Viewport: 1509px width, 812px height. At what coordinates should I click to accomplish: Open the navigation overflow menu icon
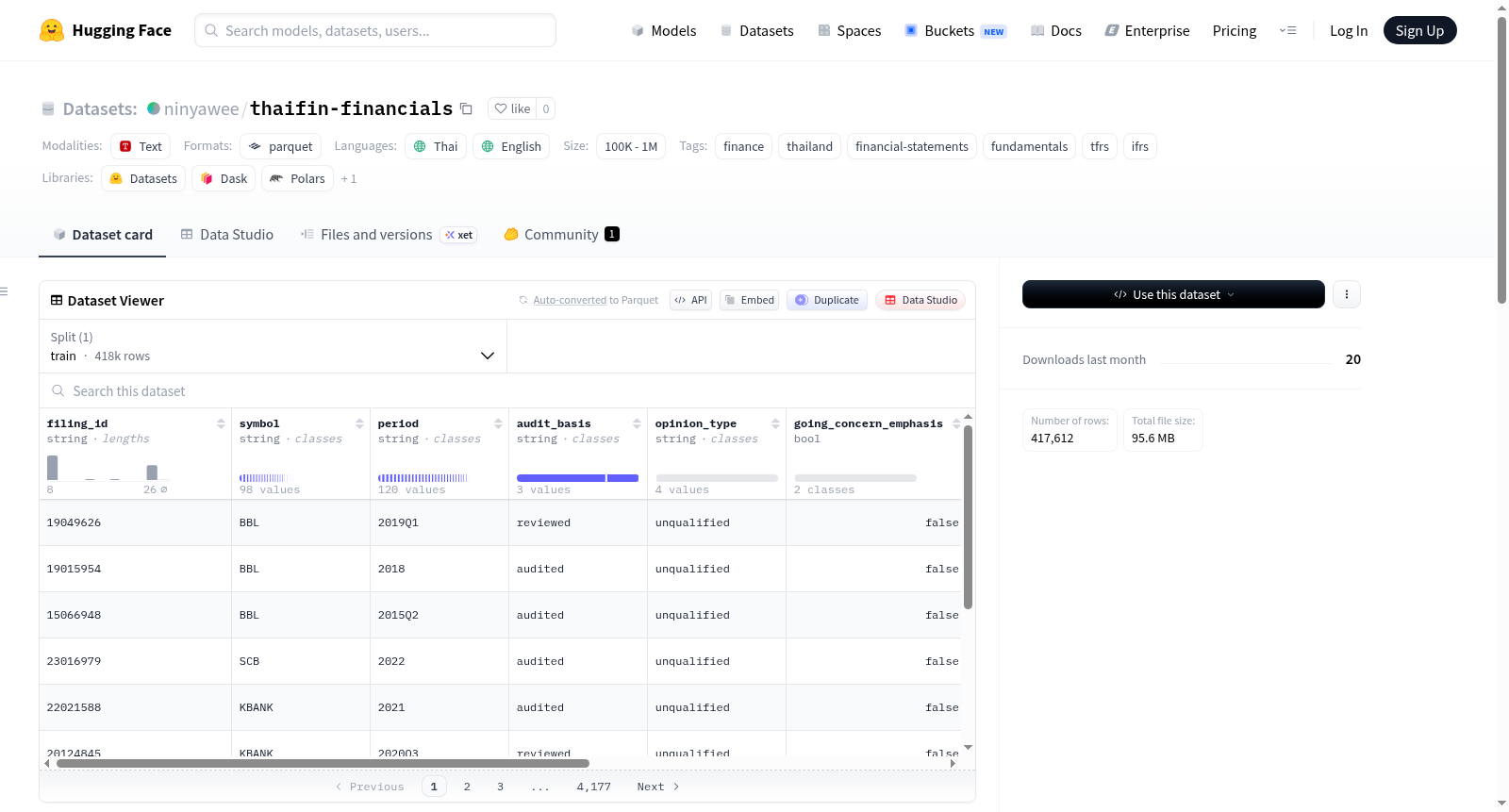point(1287,30)
